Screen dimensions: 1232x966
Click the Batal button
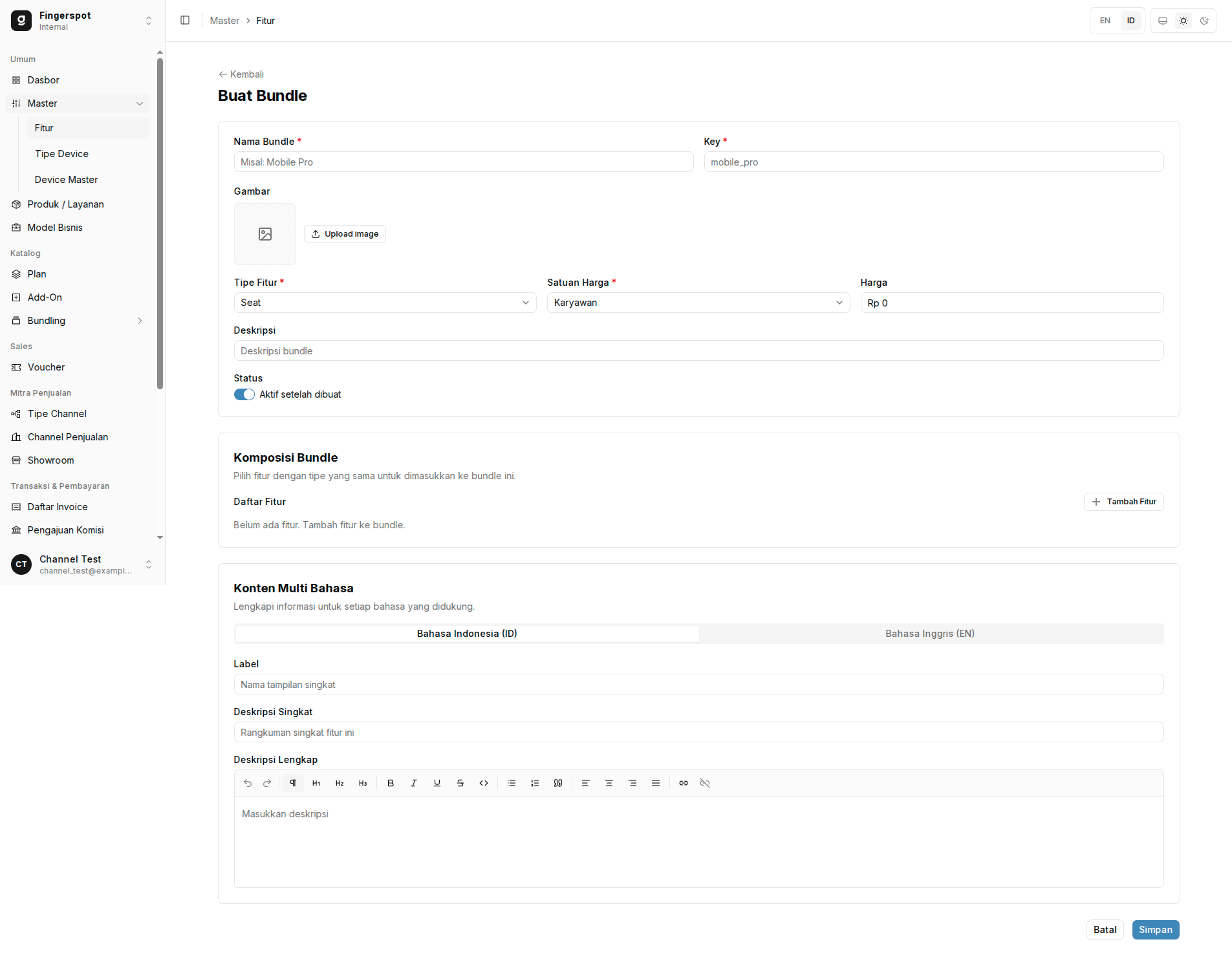coord(1105,930)
